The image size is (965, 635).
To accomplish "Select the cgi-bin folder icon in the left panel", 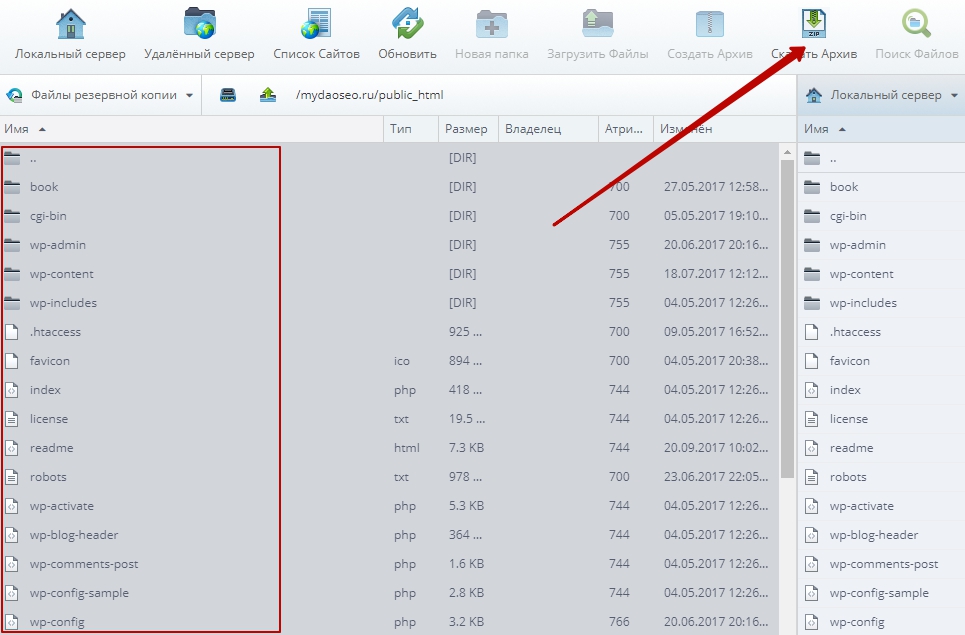I will click(12, 215).
